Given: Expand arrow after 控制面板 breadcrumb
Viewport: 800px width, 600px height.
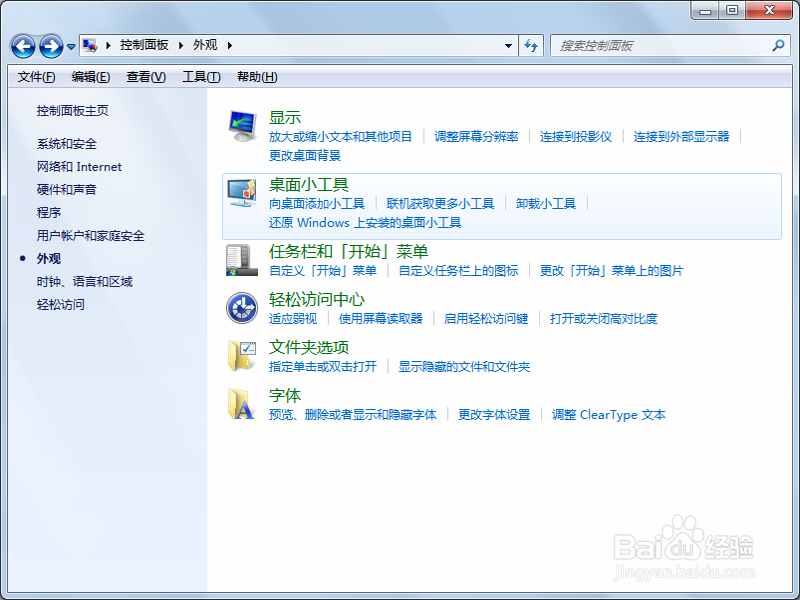Looking at the screenshot, I should (x=181, y=46).
